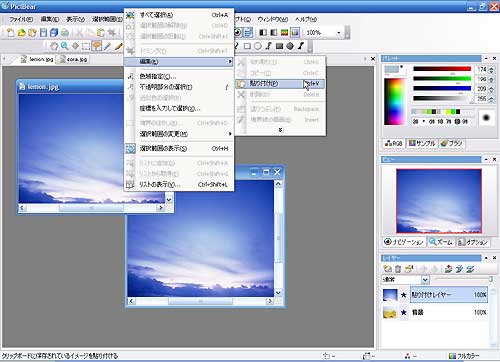Open the zoom 100% dropdown

pyautogui.click(x=339, y=33)
